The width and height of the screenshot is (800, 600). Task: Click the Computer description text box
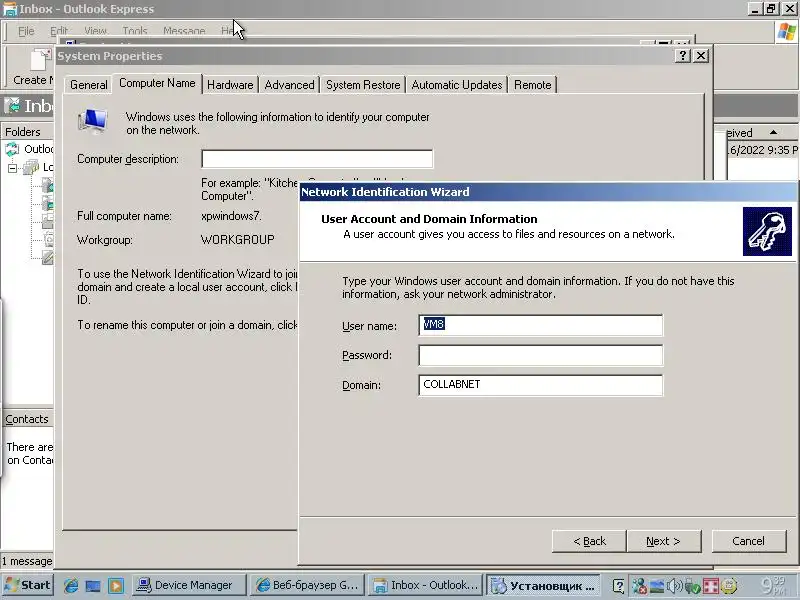pyautogui.click(x=317, y=159)
